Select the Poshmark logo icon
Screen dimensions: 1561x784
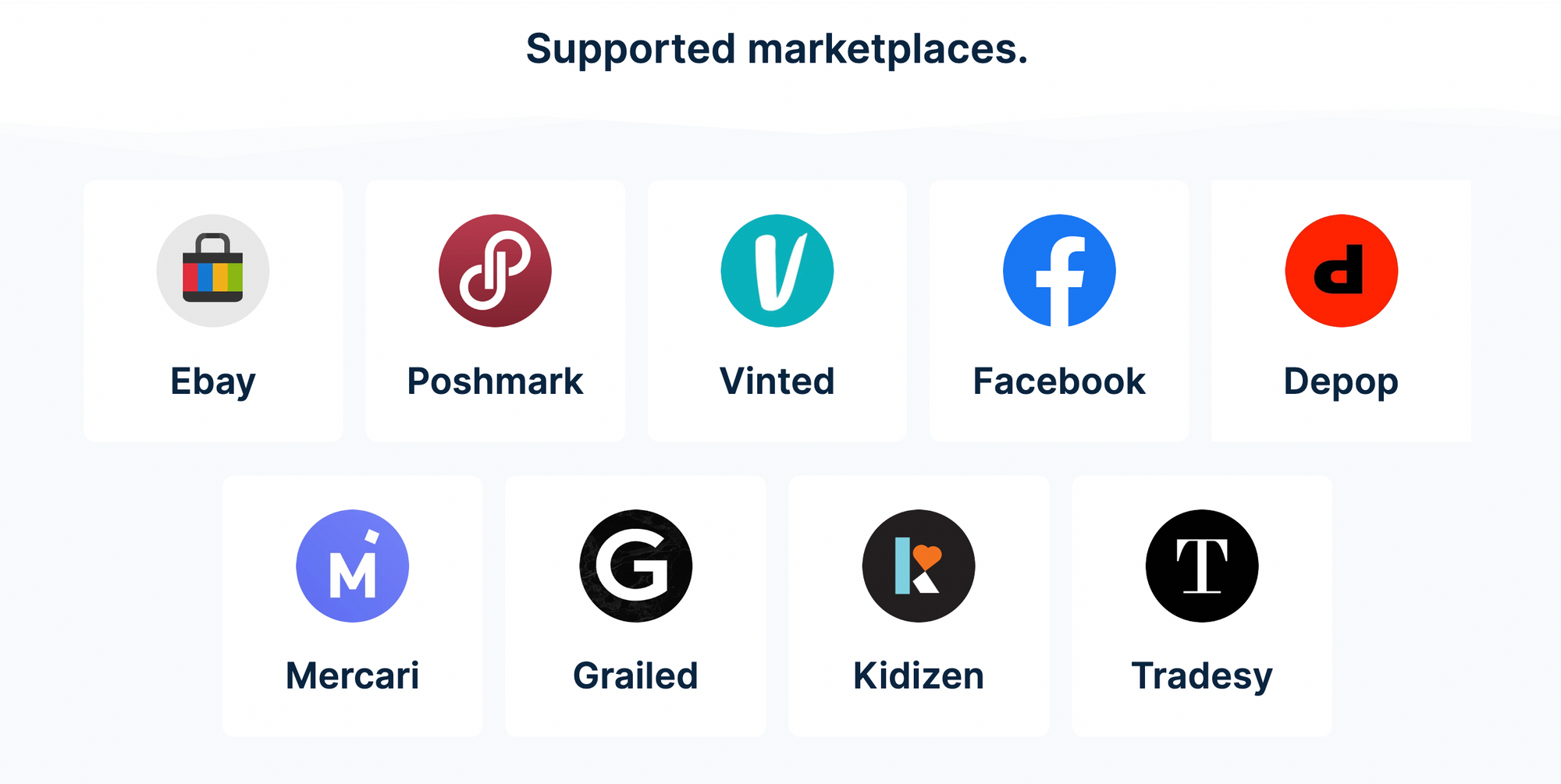(495, 270)
